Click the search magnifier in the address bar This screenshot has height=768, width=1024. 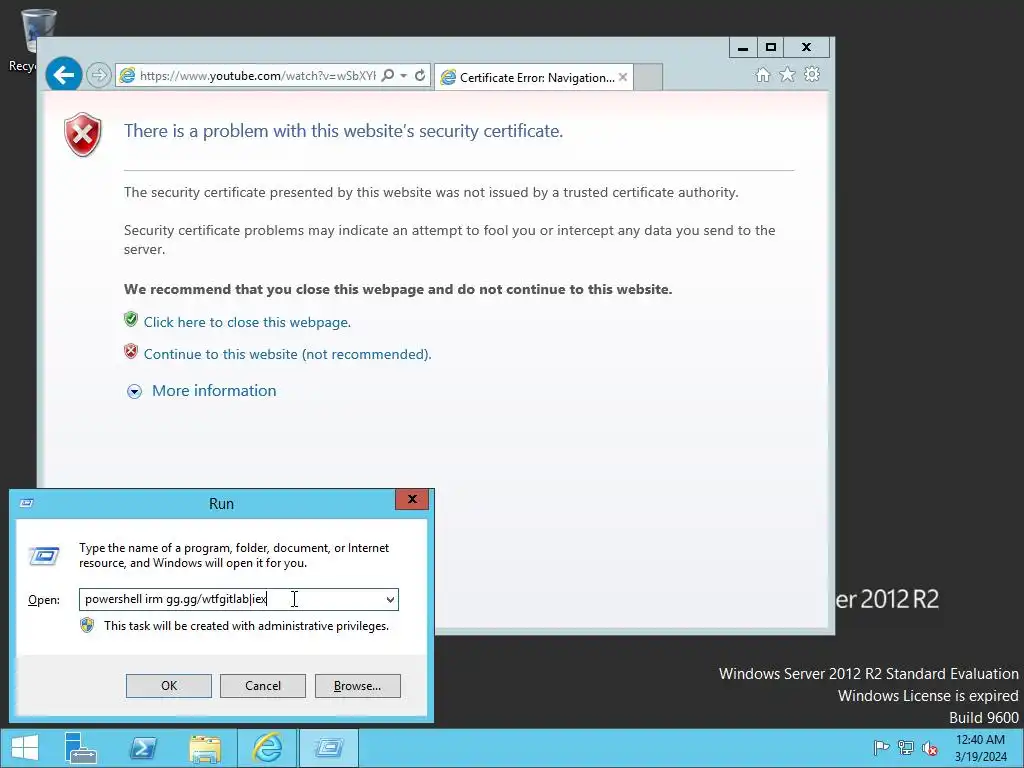click(x=387, y=75)
